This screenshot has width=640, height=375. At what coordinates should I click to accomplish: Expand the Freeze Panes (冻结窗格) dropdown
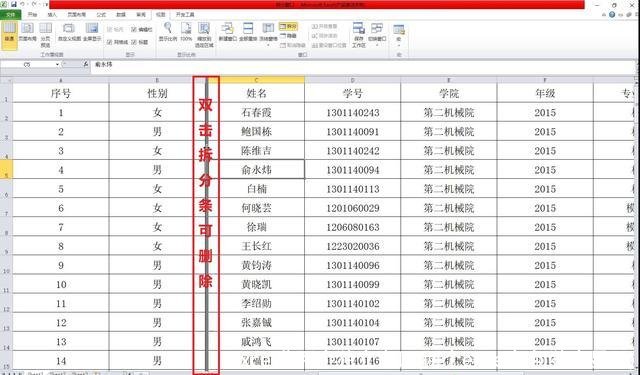268,44
